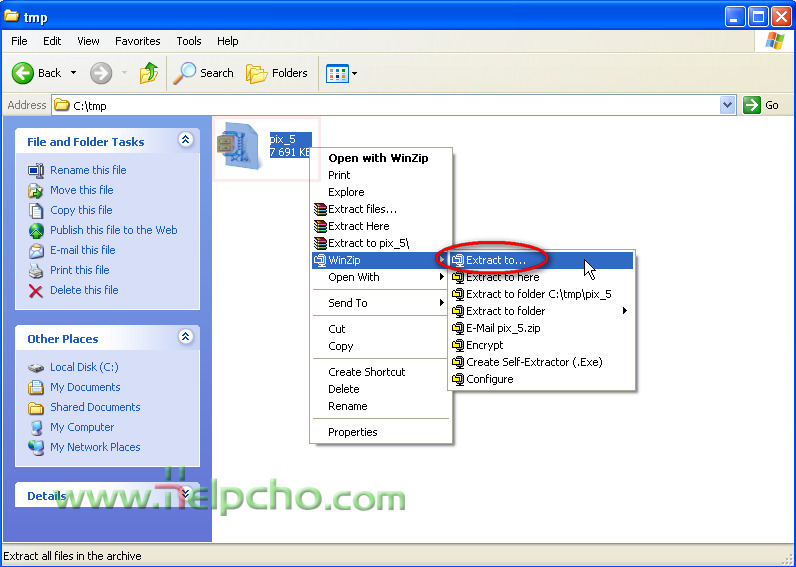The width and height of the screenshot is (796, 567).
Task: Click Rename this file link
Action: click(x=88, y=170)
